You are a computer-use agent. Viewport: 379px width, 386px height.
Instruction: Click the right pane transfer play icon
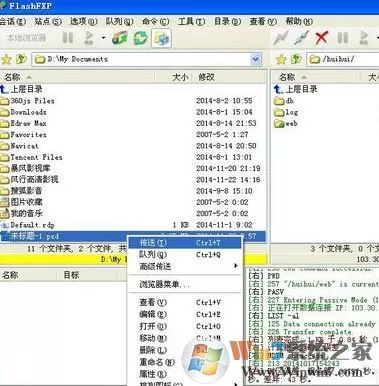[x=364, y=38]
